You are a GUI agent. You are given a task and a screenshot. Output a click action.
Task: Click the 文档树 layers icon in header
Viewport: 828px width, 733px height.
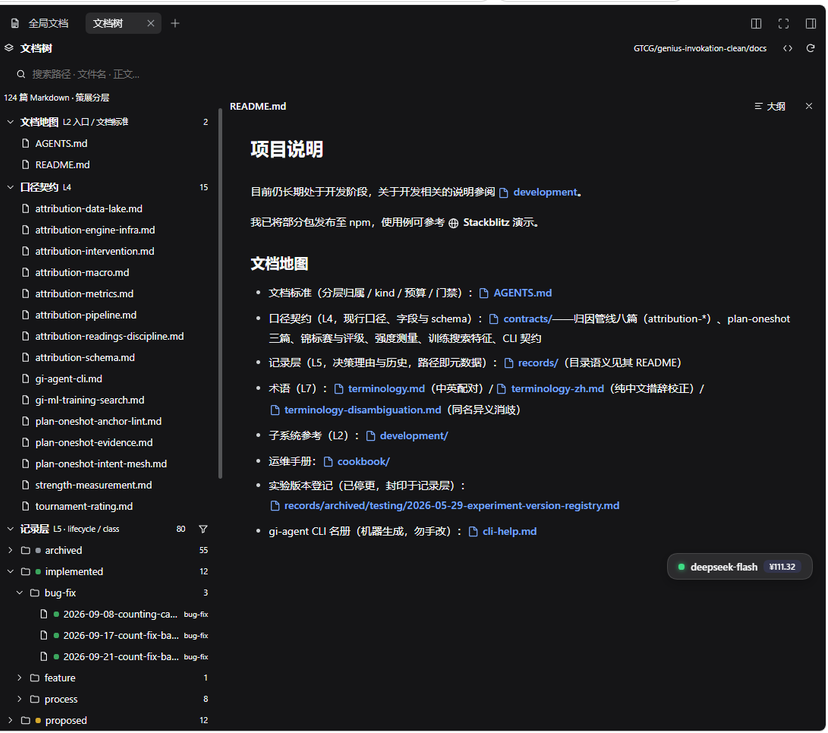coord(9,48)
